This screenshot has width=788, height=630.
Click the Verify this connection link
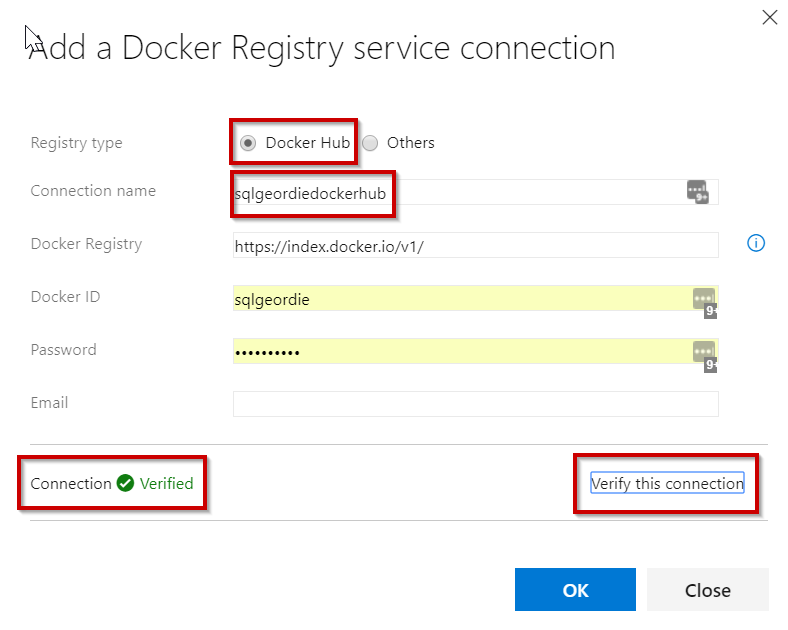667,484
